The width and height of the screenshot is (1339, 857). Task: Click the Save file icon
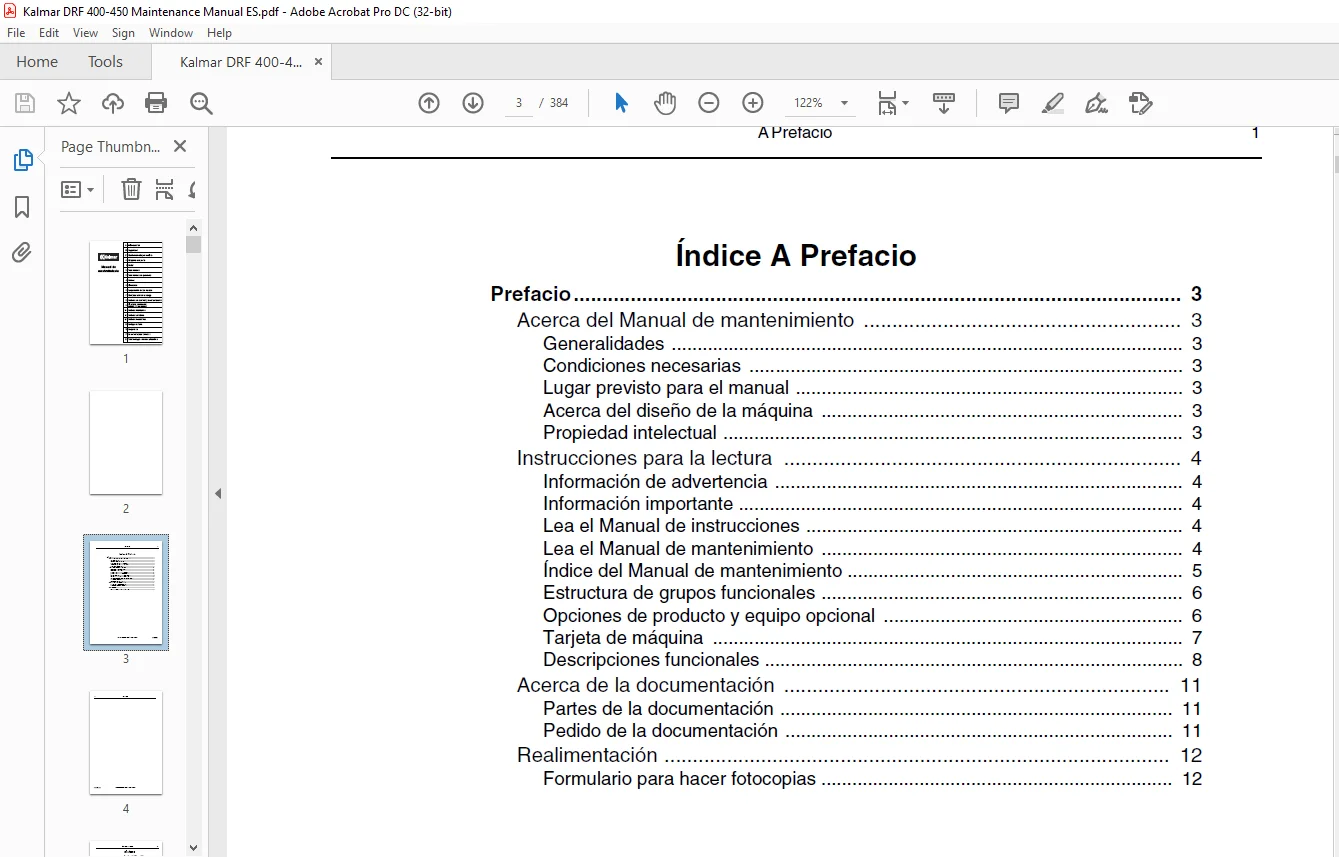pyautogui.click(x=25, y=103)
